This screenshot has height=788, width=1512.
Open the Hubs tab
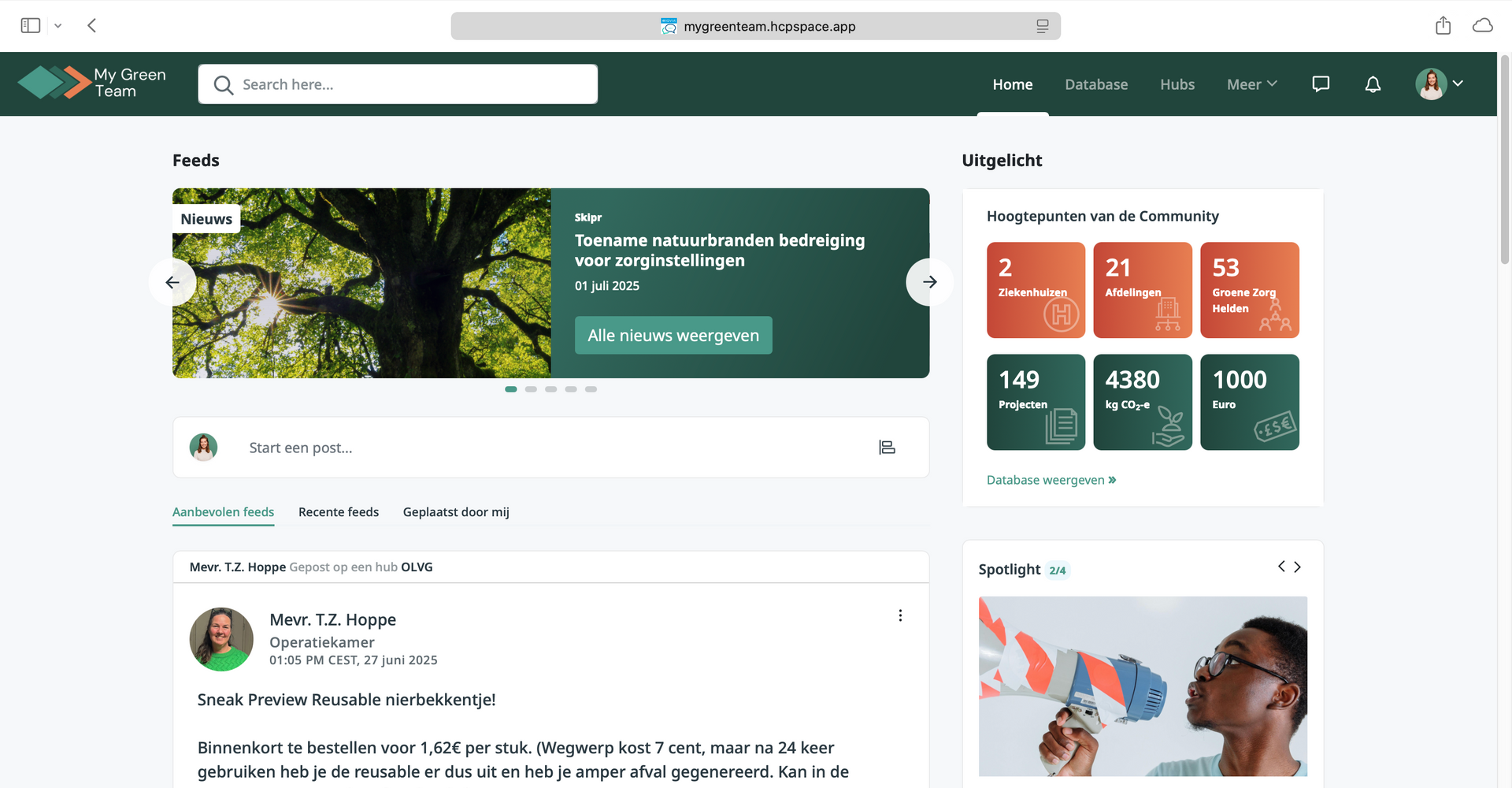pos(1177,84)
